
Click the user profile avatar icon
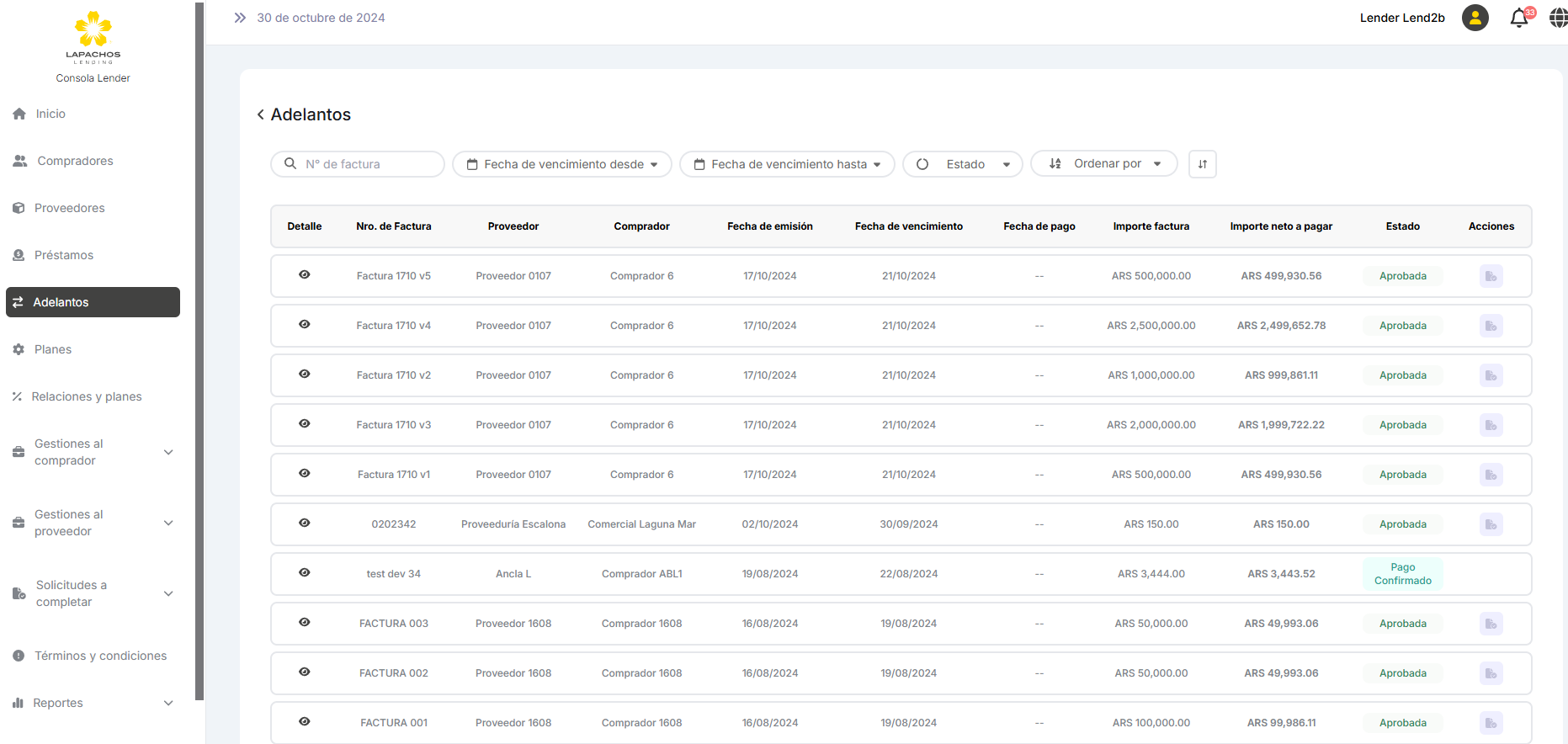point(1475,18)
